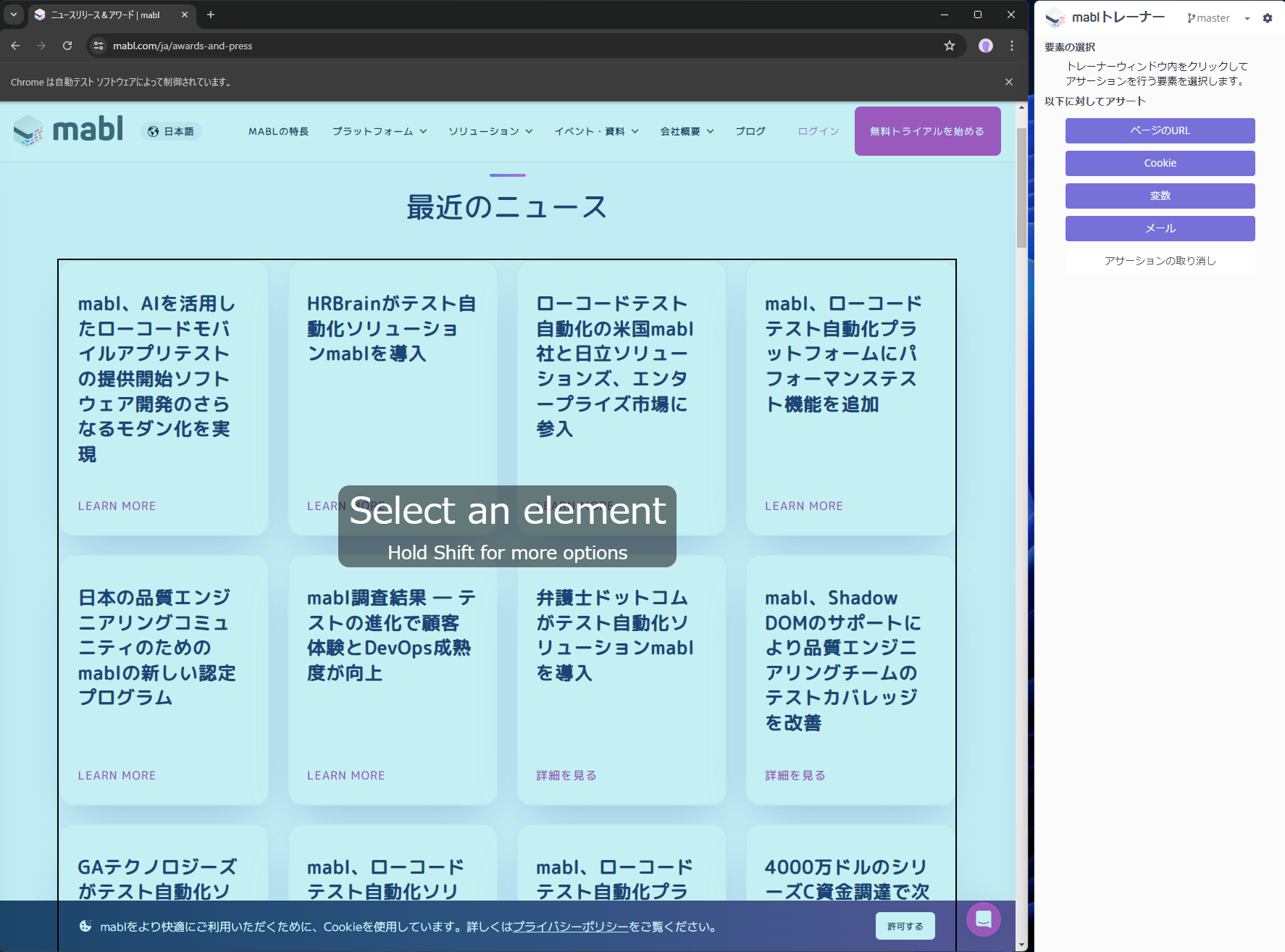1285x952 pixels.
Task: Expand the ソリューション dropdown menu
Action: click(490, 131)
